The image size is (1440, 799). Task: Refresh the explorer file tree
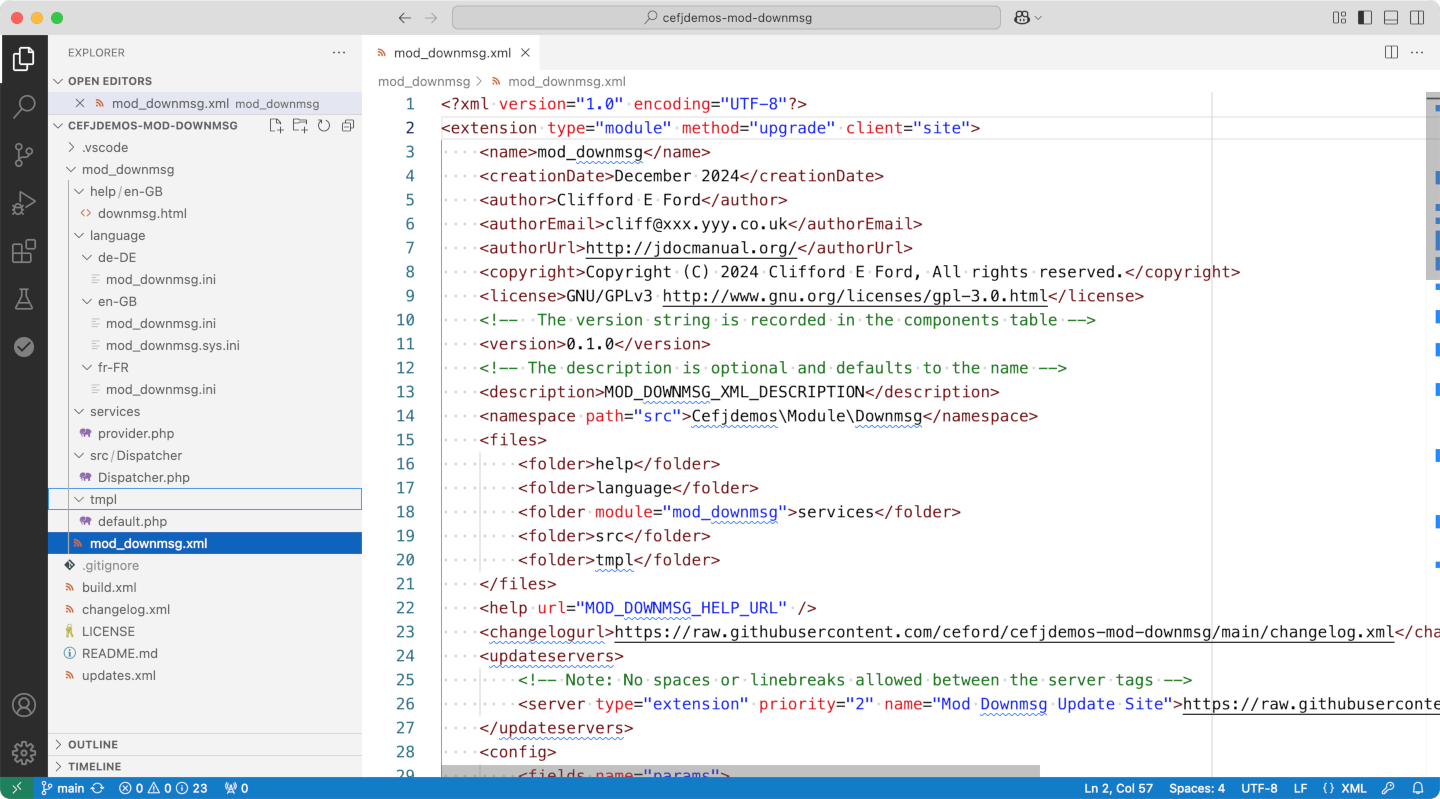click(x=324, y=126)
